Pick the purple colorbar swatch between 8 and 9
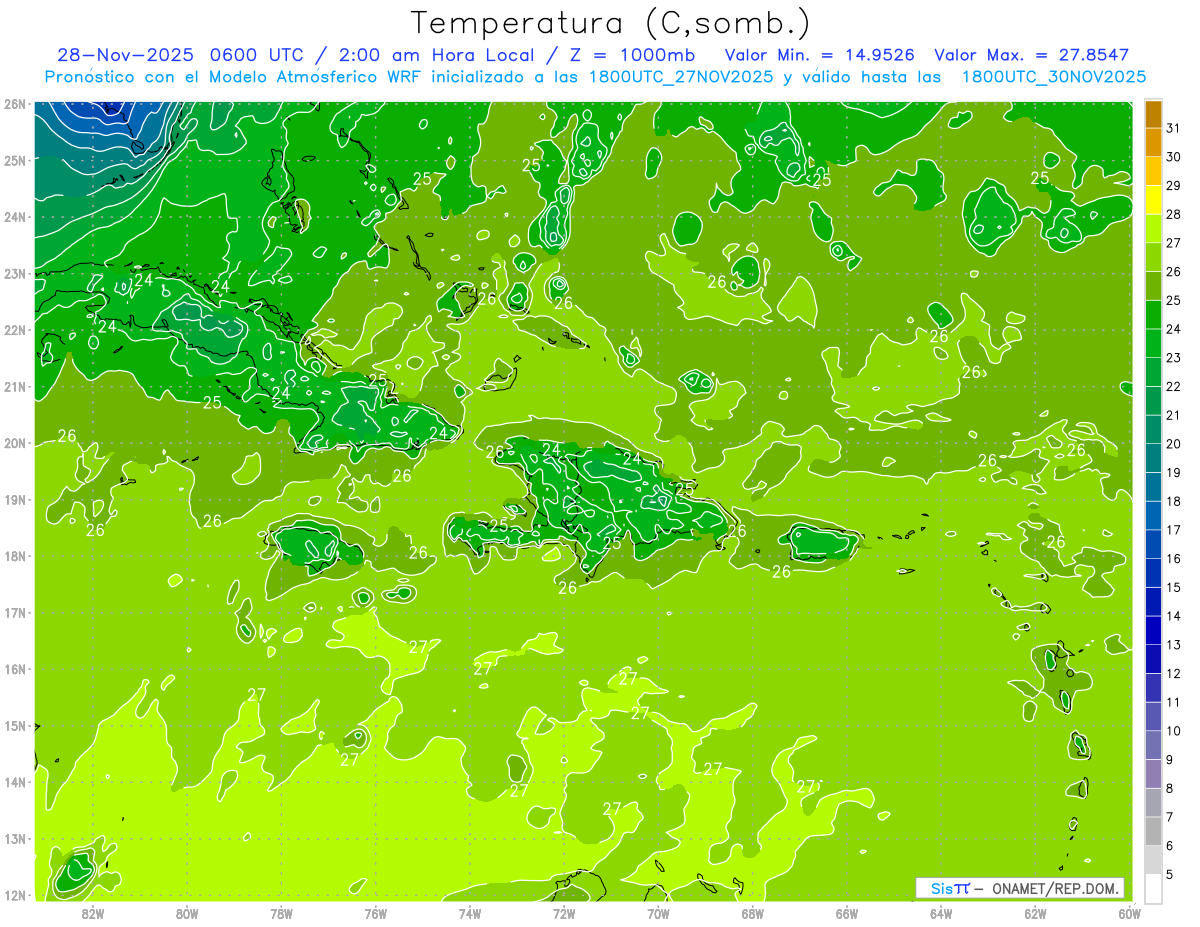 [1153, 773]
